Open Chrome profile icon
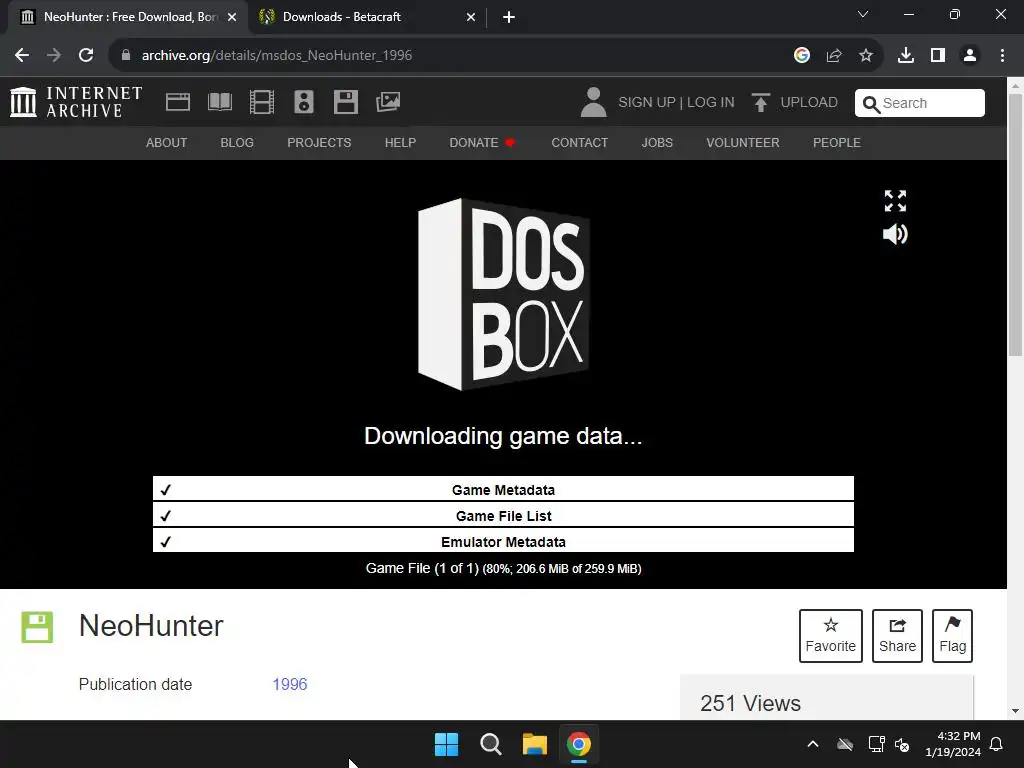1024x768 pixels. click(x=970, y=56)
